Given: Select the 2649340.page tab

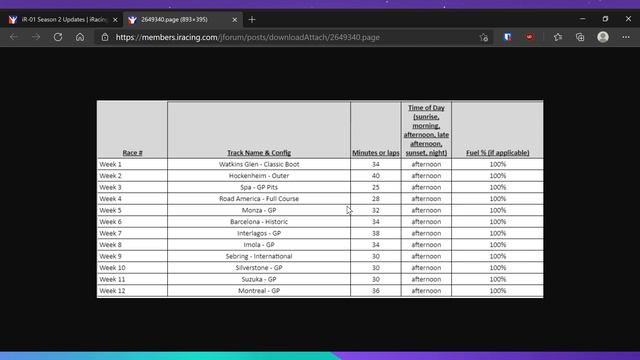Looking at the screenshot, I should click(x=183, y=20).
